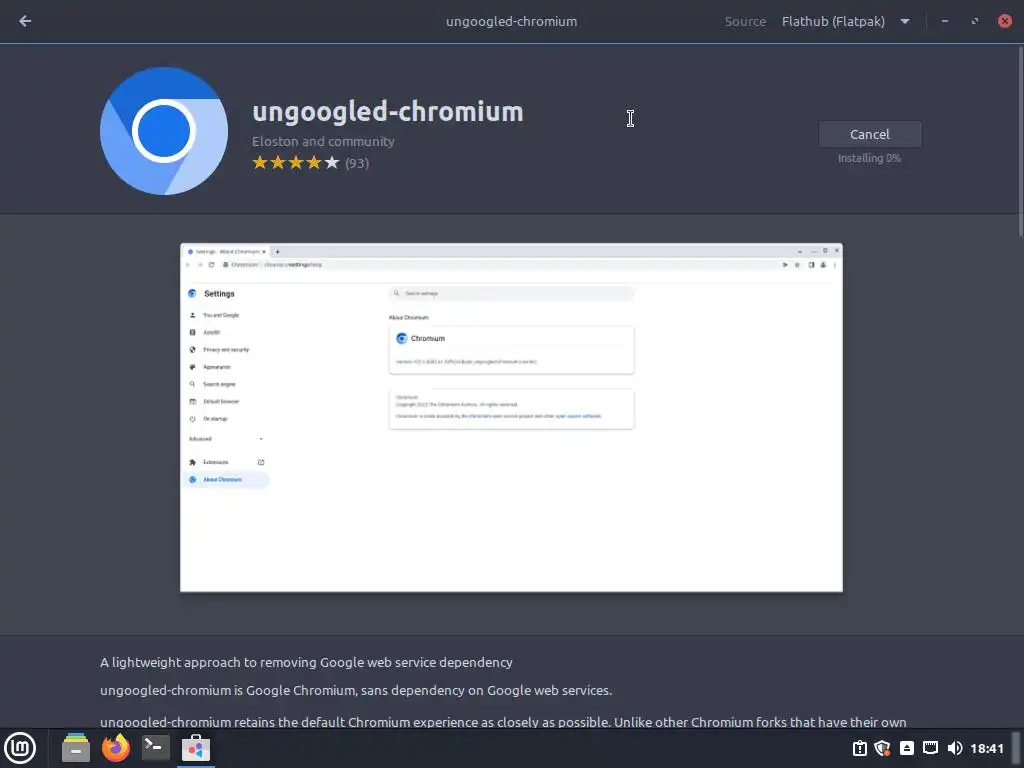The height and width of the screenshot is (768, 1024).
Task: Click the ungoogled-chromium heading text
Action: (388, 112)
